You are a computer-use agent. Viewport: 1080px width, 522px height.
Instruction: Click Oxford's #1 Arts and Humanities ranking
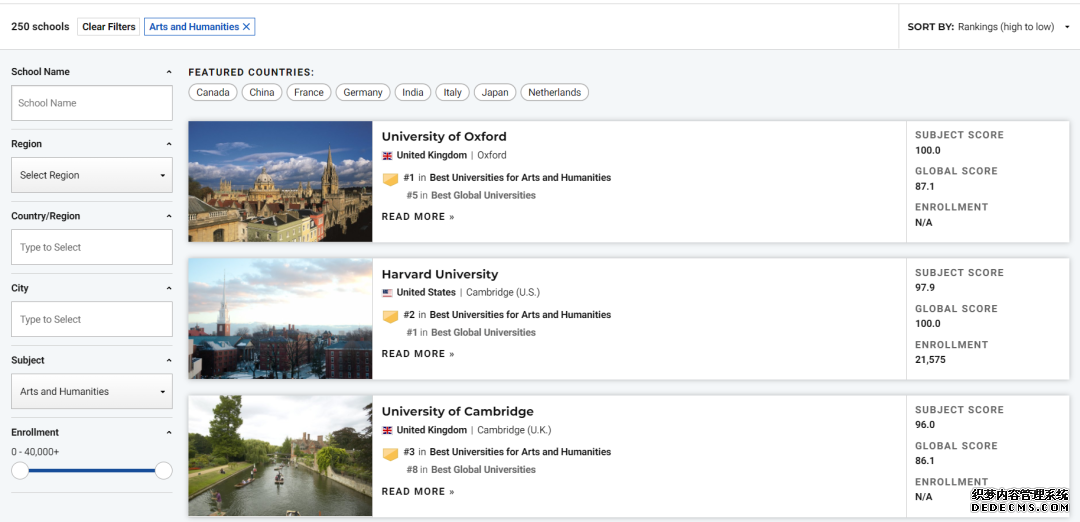coord(507,178)
